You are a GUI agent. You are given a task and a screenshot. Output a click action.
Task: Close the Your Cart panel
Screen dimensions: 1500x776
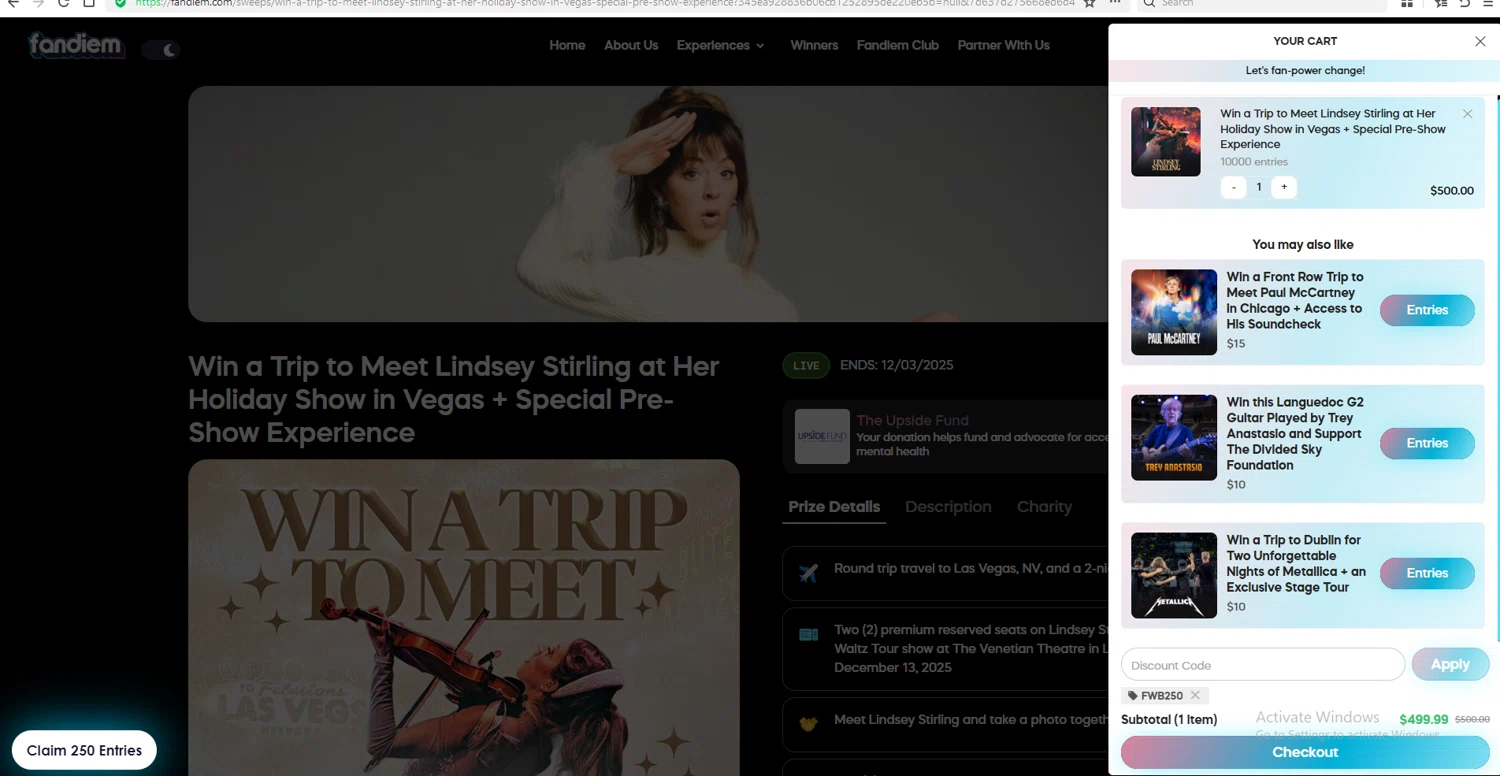[x=1480, y=41]
